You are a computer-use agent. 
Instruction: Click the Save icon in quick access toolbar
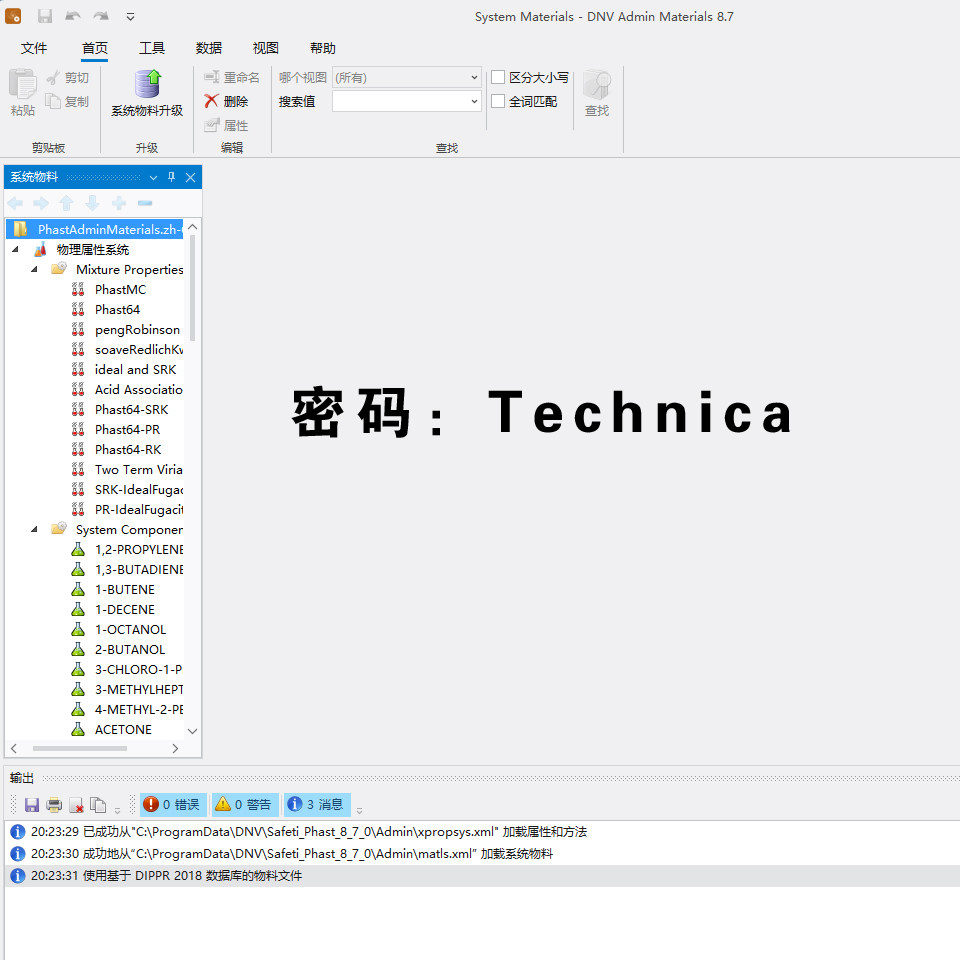pyautogui.click(x=45, y=17)
